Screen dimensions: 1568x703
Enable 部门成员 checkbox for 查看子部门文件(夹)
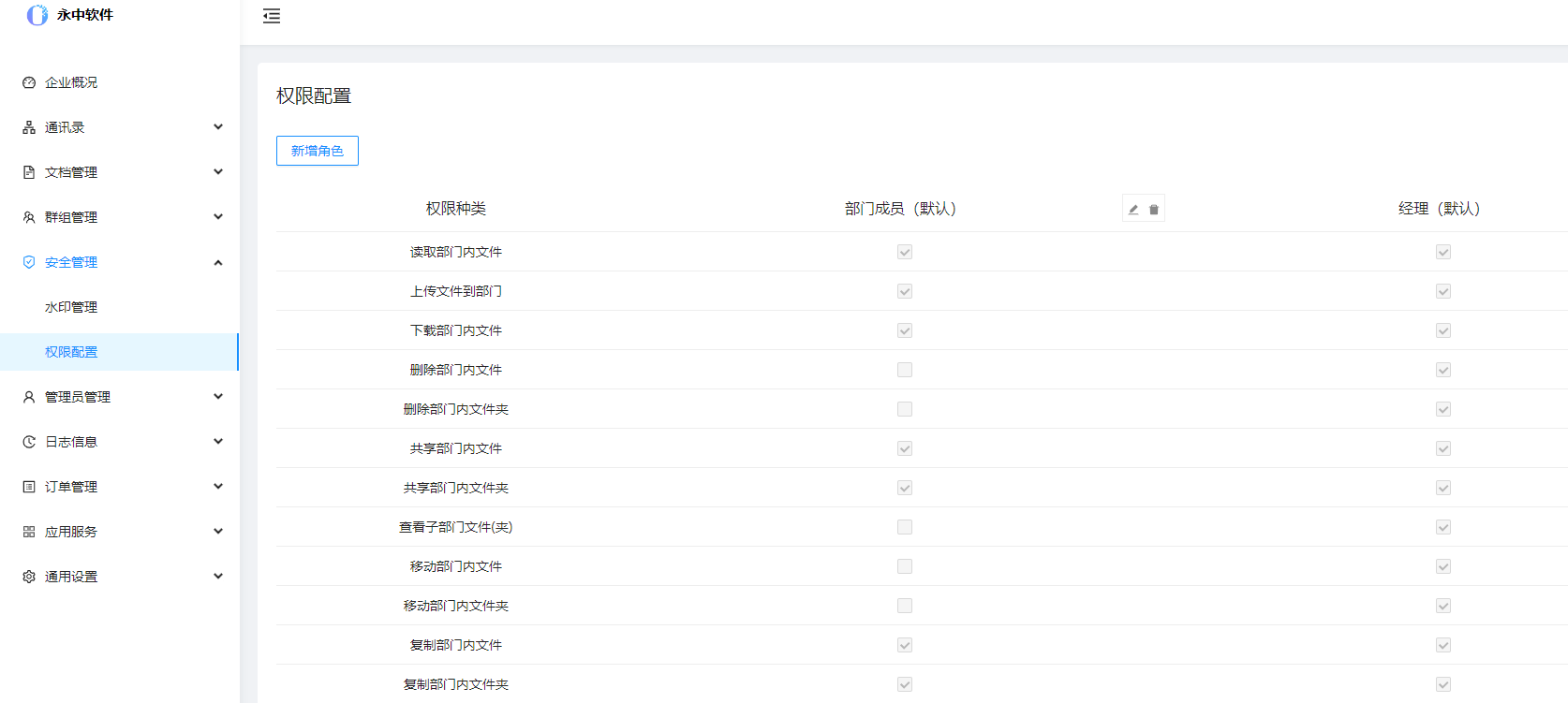click(x=905, y=527)
